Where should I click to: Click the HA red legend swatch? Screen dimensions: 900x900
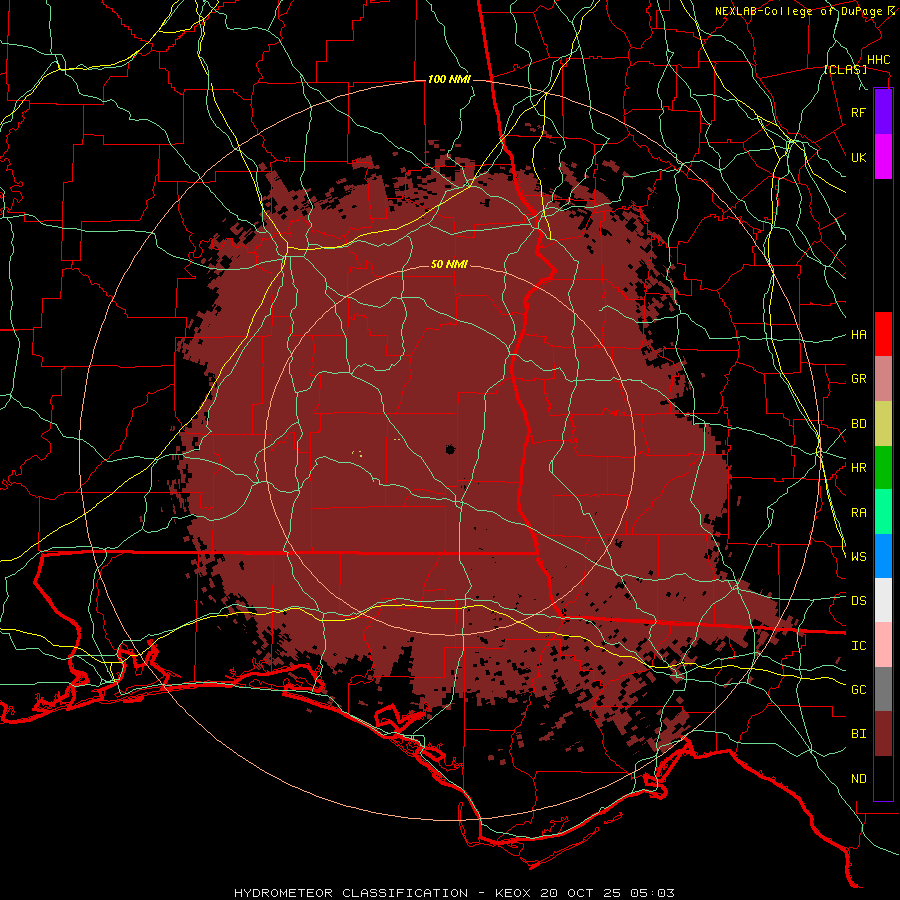coord(883,334)
